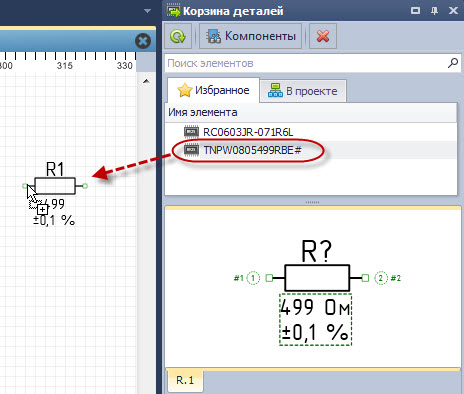464x394 pixels.
Task: Select the 499 Ом value label in preview
Action: [x=315, y=307]
